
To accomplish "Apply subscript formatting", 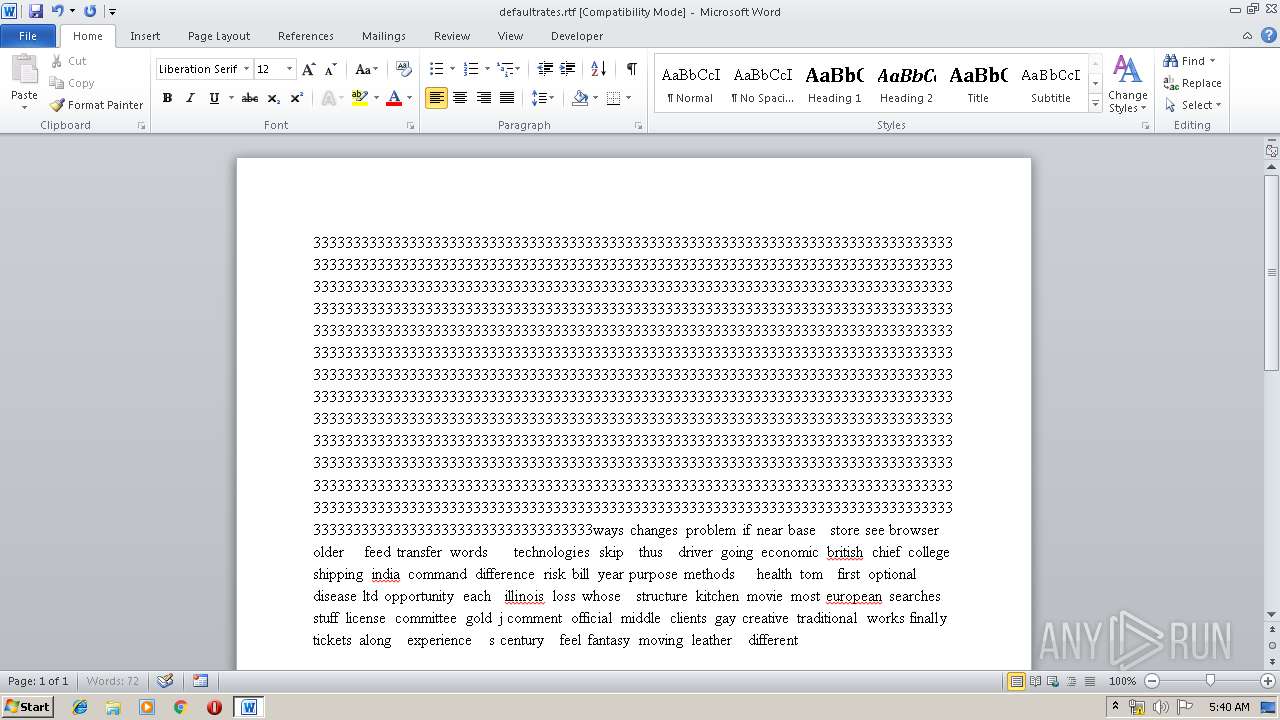I will point(274,98).
